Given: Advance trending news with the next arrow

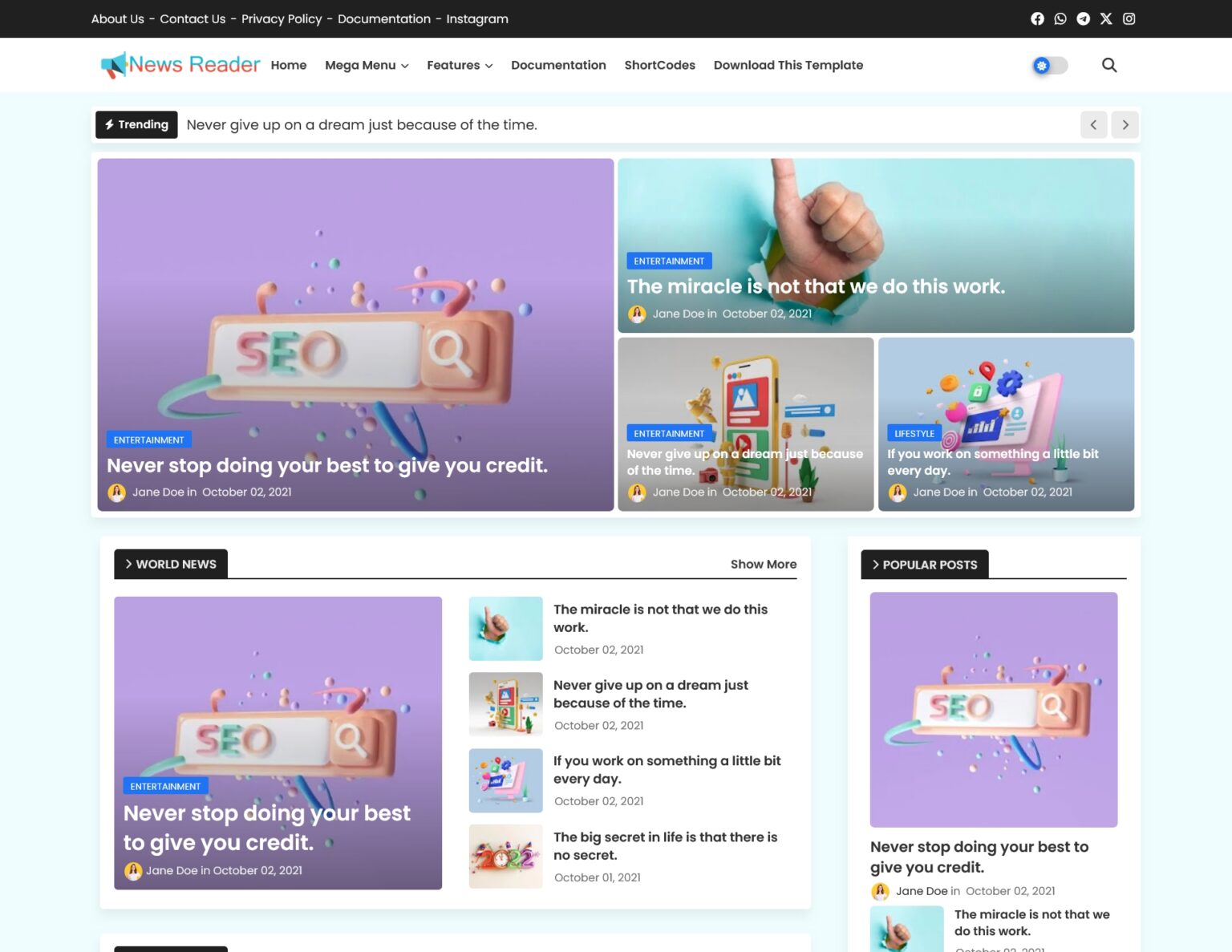Looking at the screenshot, I should tap(1125, 124).
